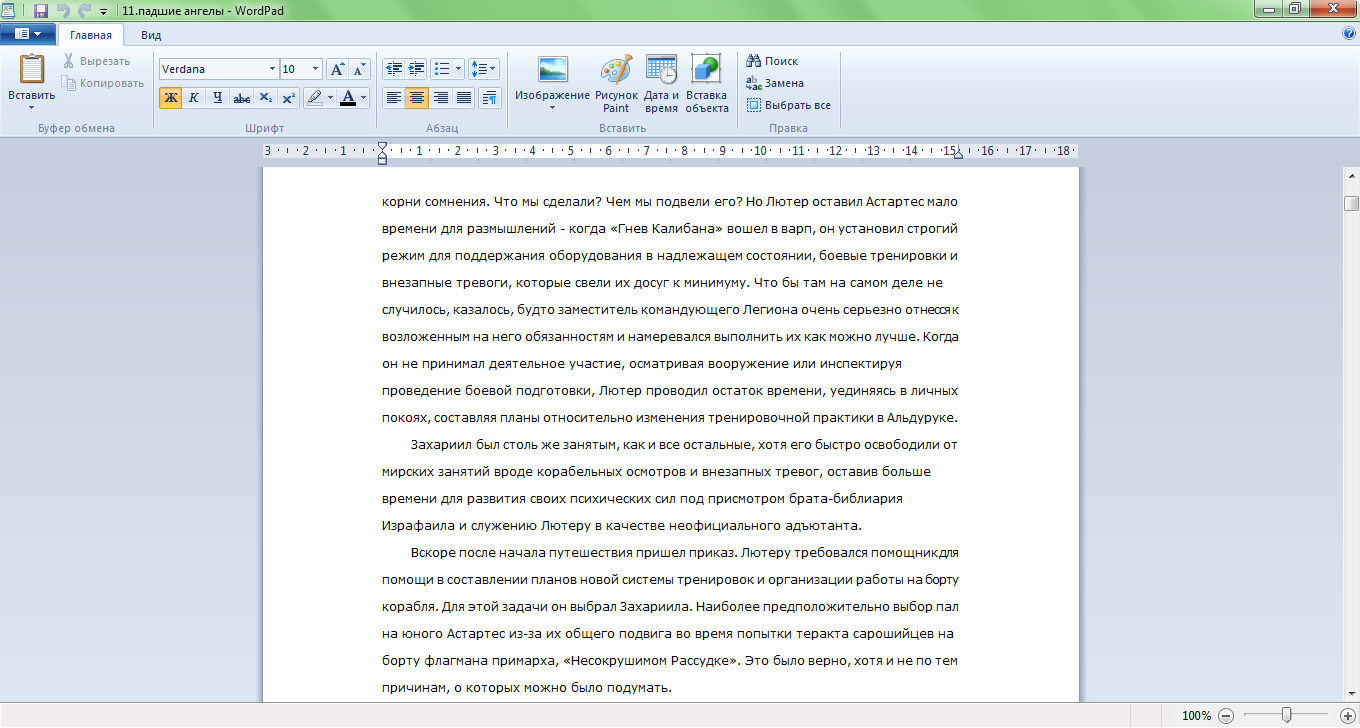Open the Verdana font family dropdown
1360x728 pixels.
(272, 69)
